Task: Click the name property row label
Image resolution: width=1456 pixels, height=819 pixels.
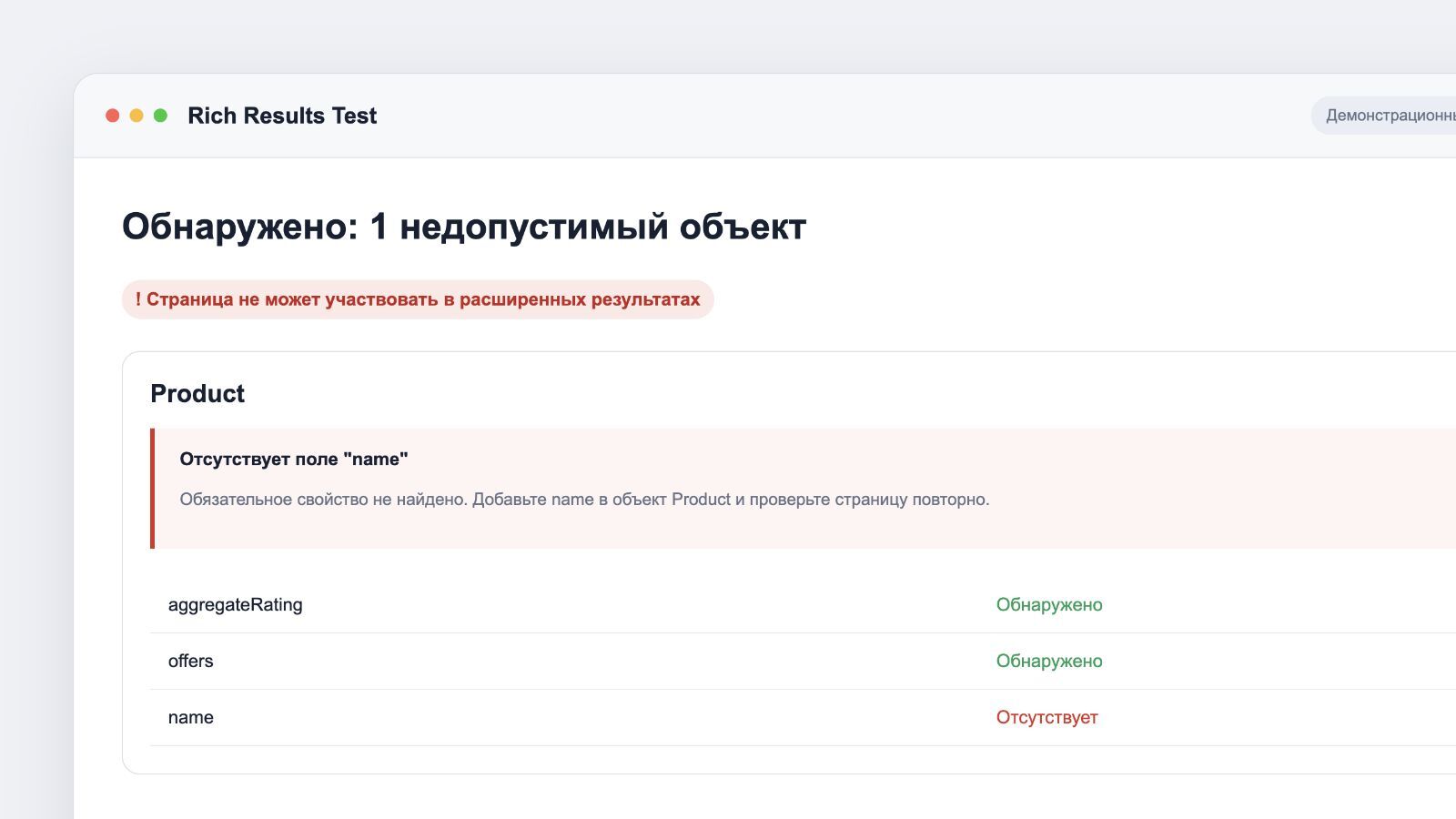Action: pyautogui.click(x=190, y=717)
